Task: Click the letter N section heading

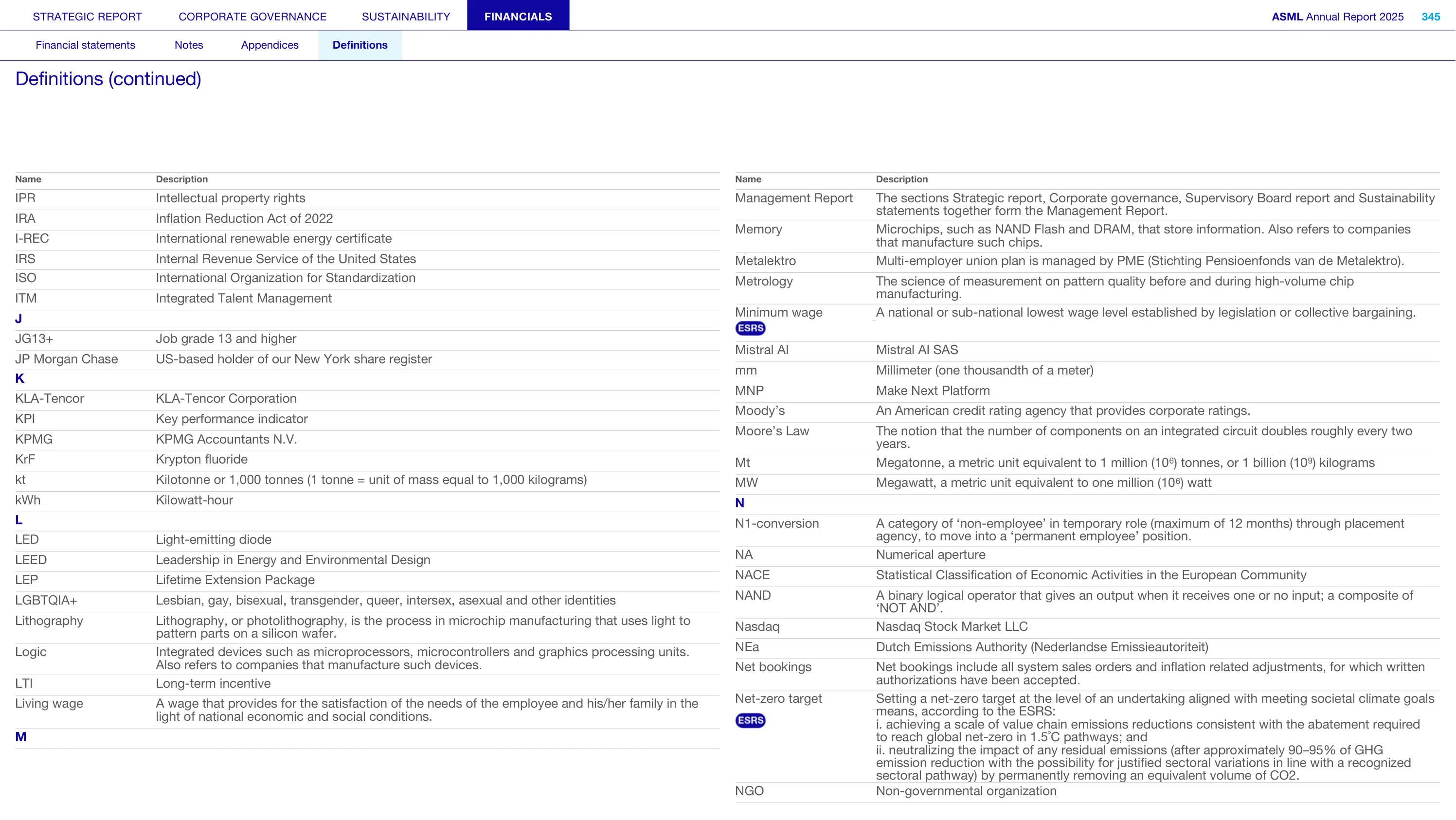Action: coord(739,503)
